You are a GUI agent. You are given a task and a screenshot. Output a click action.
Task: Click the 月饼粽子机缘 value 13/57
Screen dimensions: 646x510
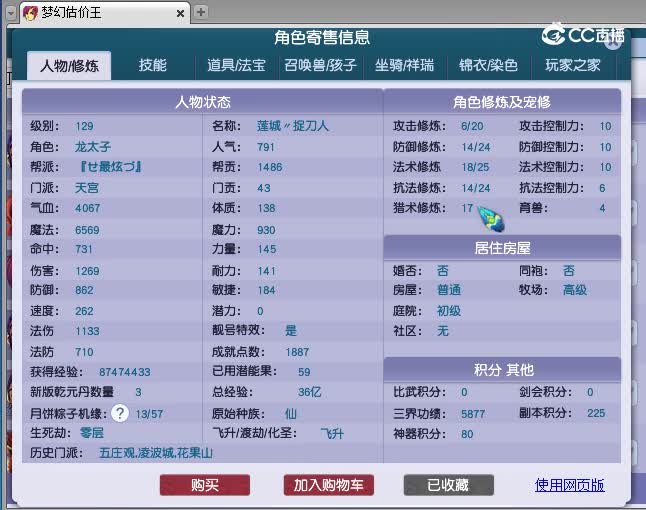149,414
